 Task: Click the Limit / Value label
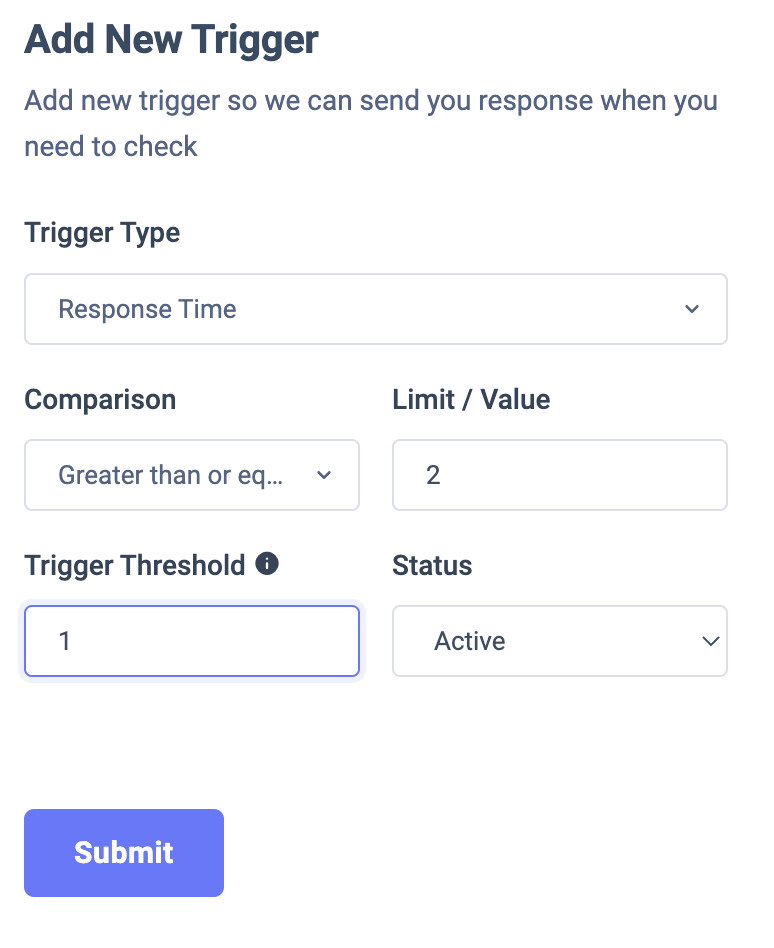click(471, 400)
